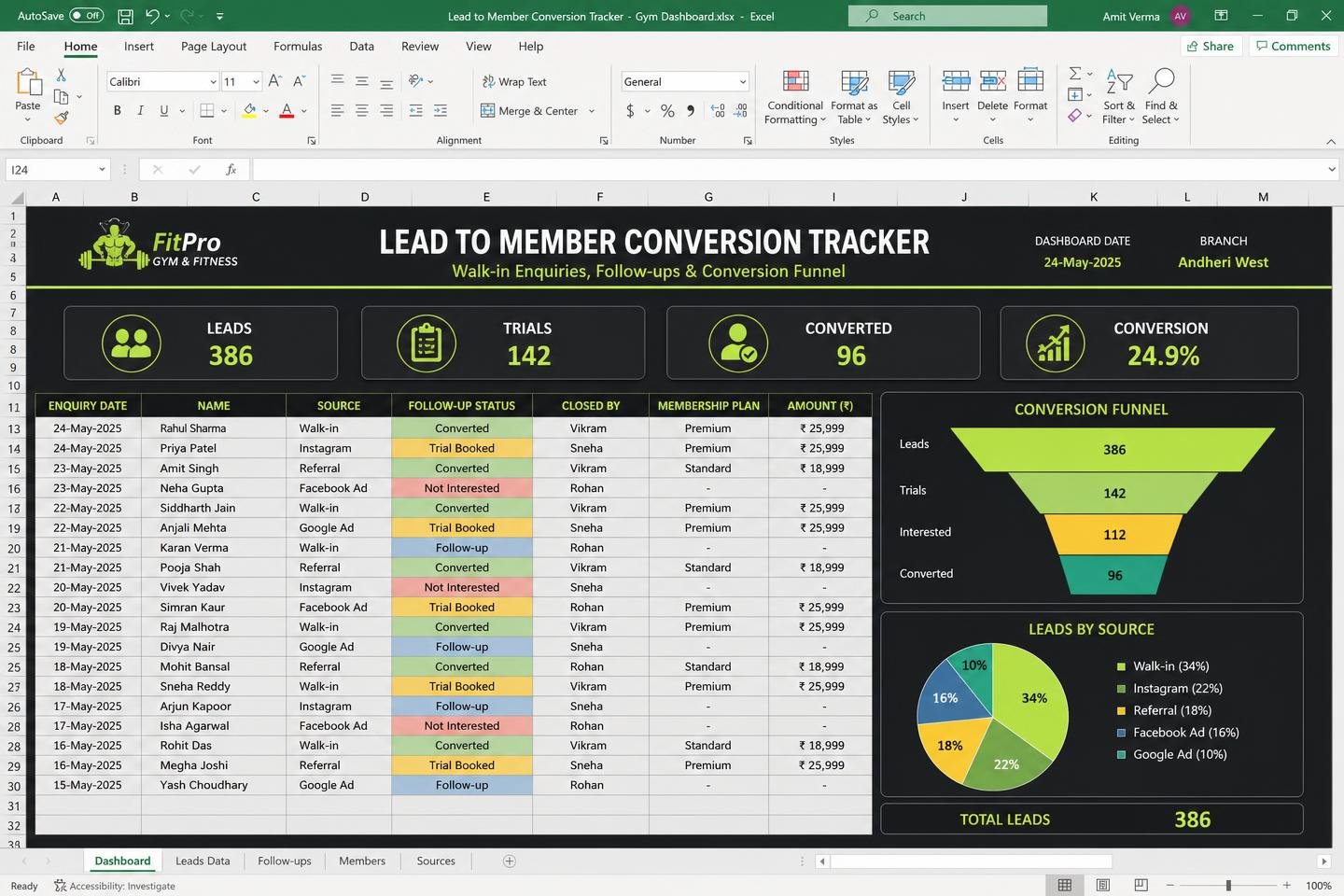The height and width of the screenshot is (896, 1344).
Task: Open the Page Layout tab
Action: (214, 46)
